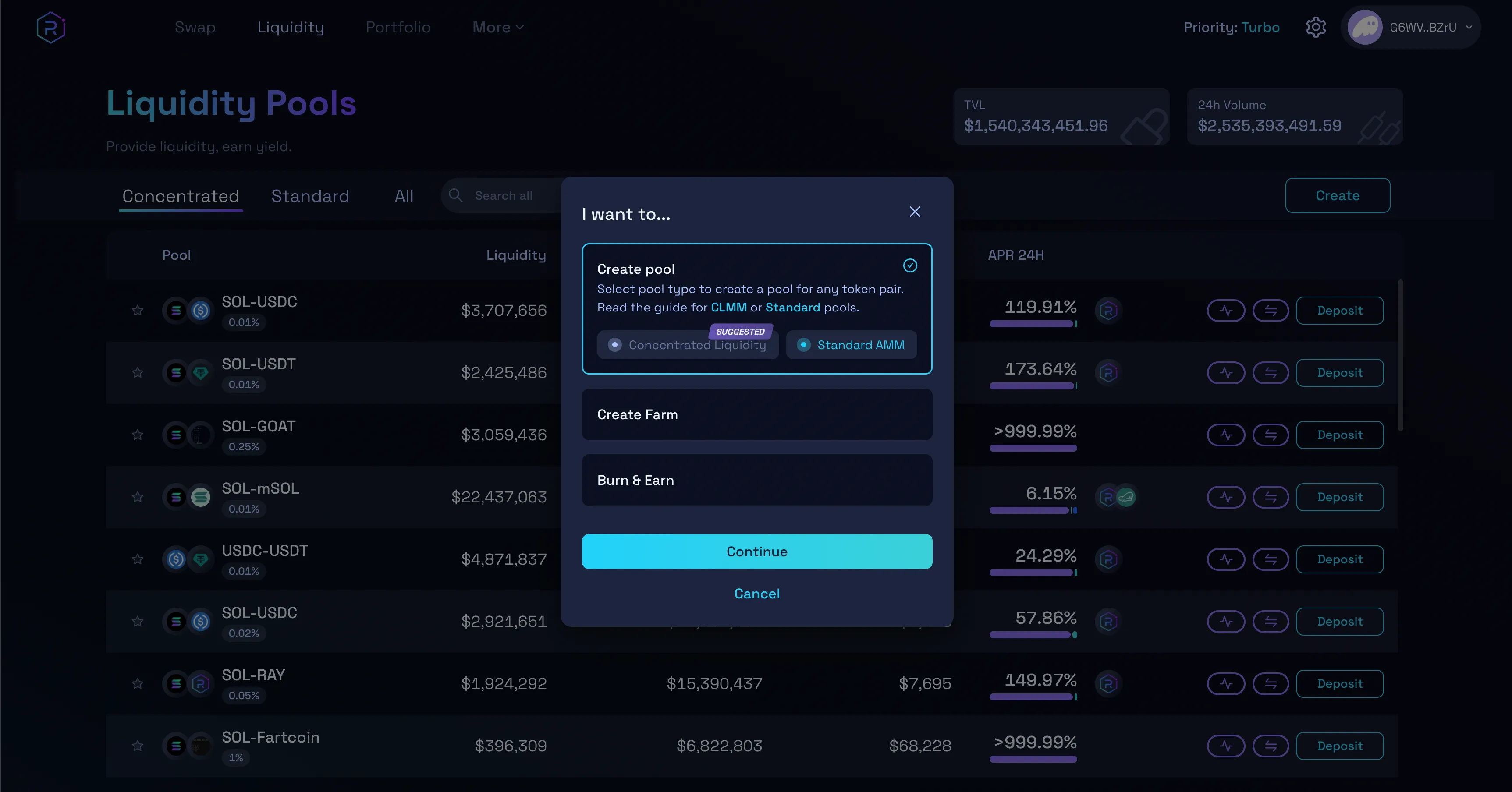
Task: Go to Portfolio in top navigation
Action: coord(398,28)
